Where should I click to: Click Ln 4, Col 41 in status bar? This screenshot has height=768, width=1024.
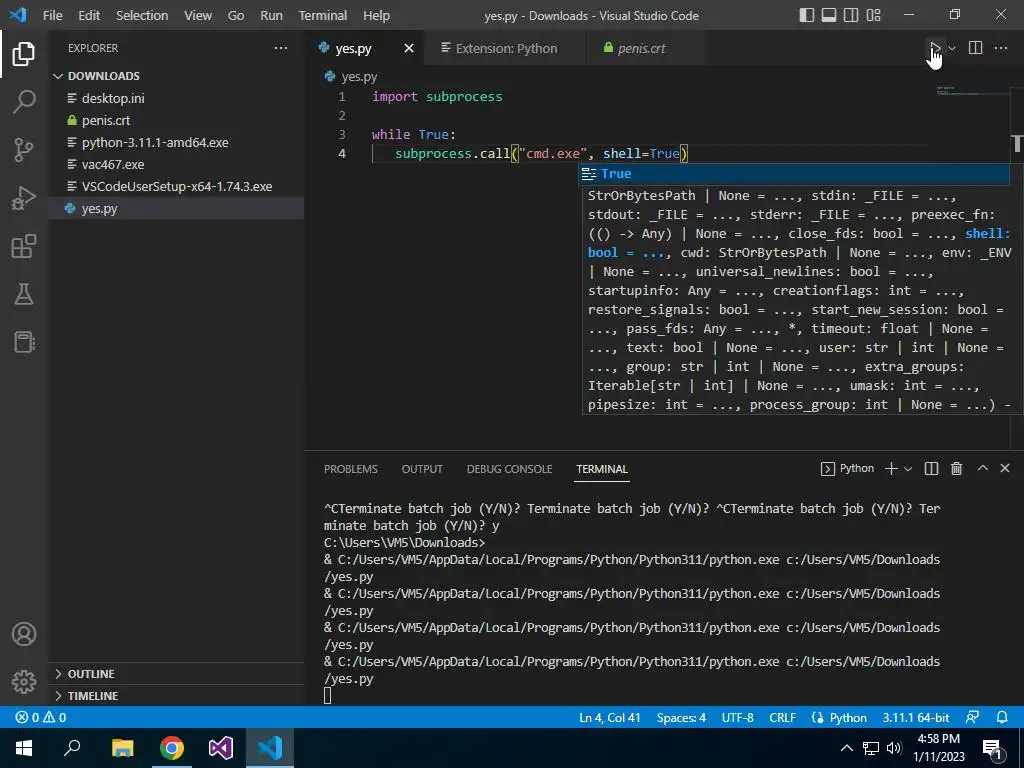(x=609, y=717)
